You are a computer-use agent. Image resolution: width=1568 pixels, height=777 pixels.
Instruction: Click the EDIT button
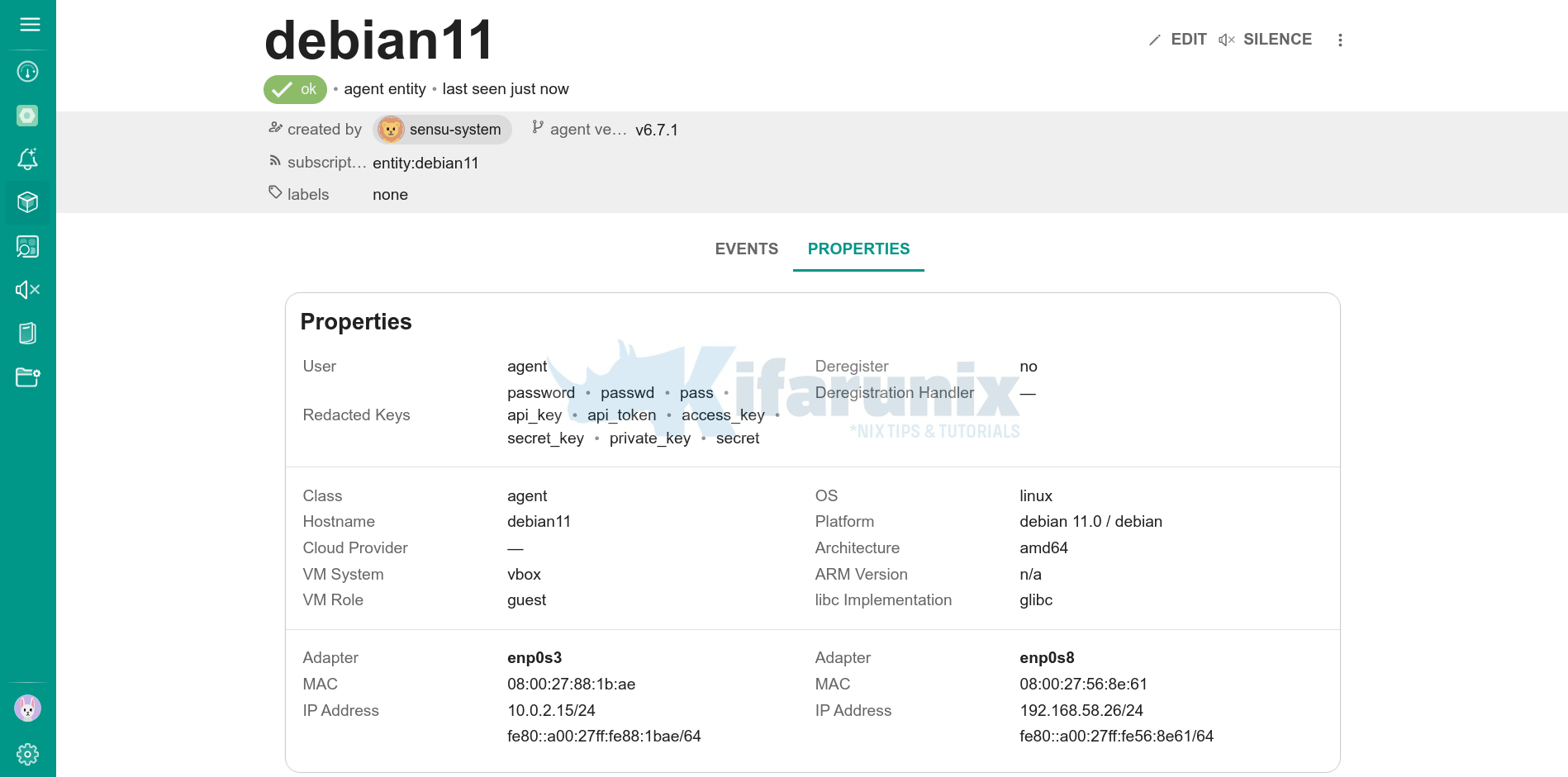pos(1178,39)
